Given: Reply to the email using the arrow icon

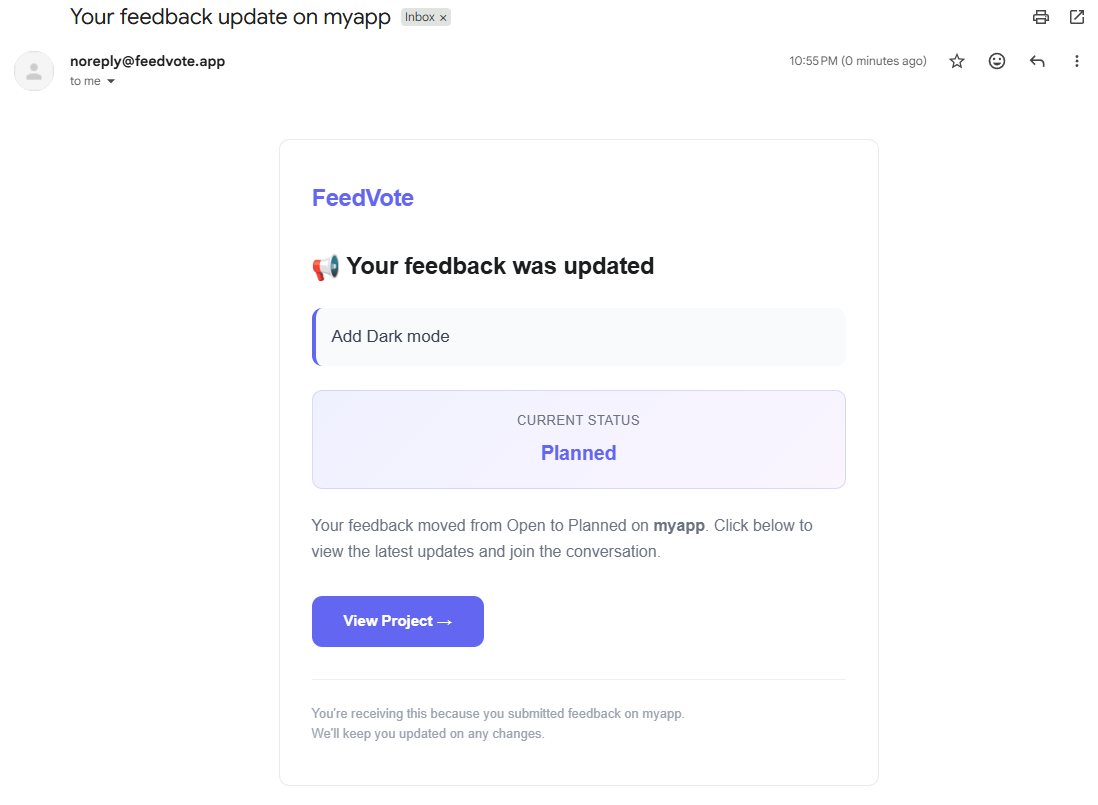Looking at the screenshot, I should (1037, 61).
